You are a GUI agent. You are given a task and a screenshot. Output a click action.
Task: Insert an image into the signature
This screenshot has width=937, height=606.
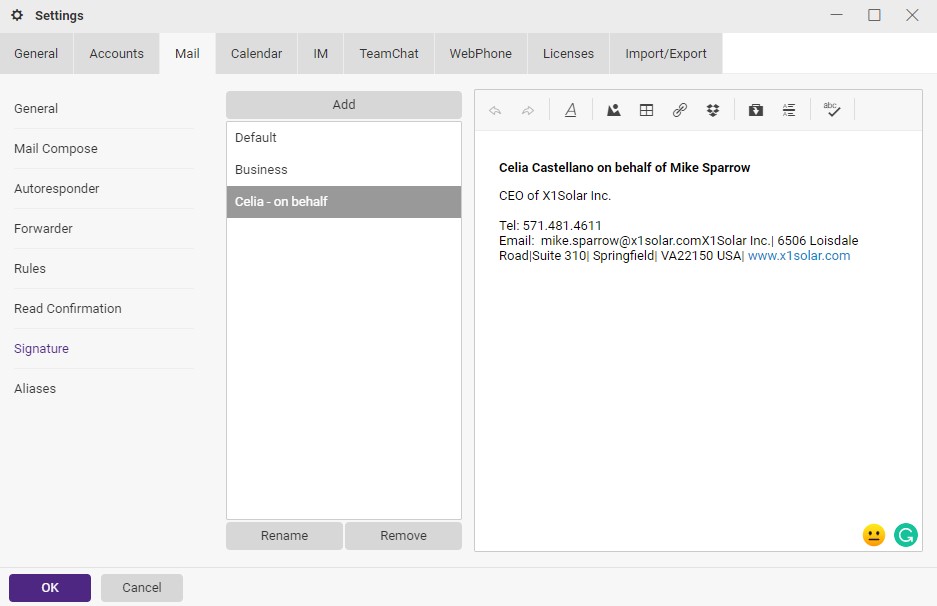614,111
